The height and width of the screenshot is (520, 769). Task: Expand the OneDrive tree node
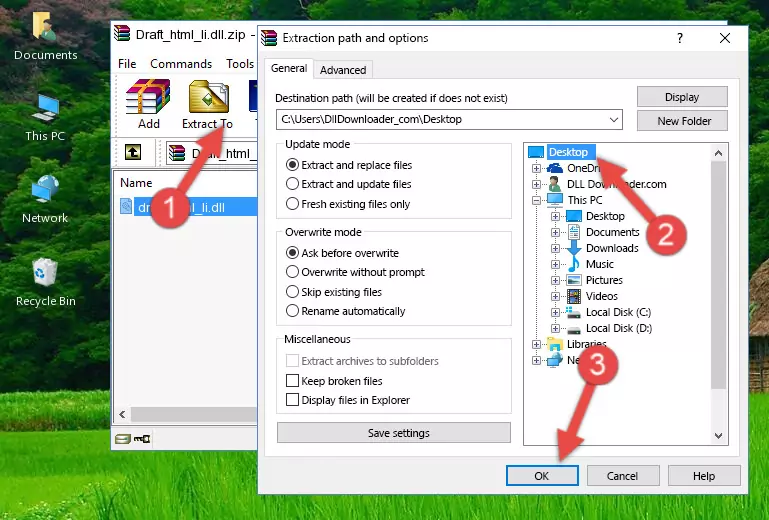[536, 168]
